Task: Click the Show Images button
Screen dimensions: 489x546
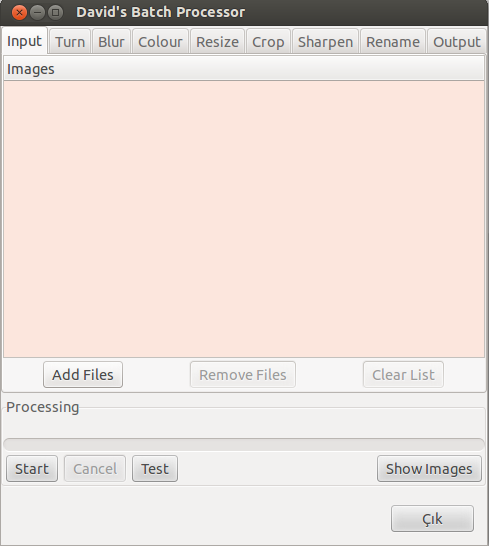Action: point(429,469)
